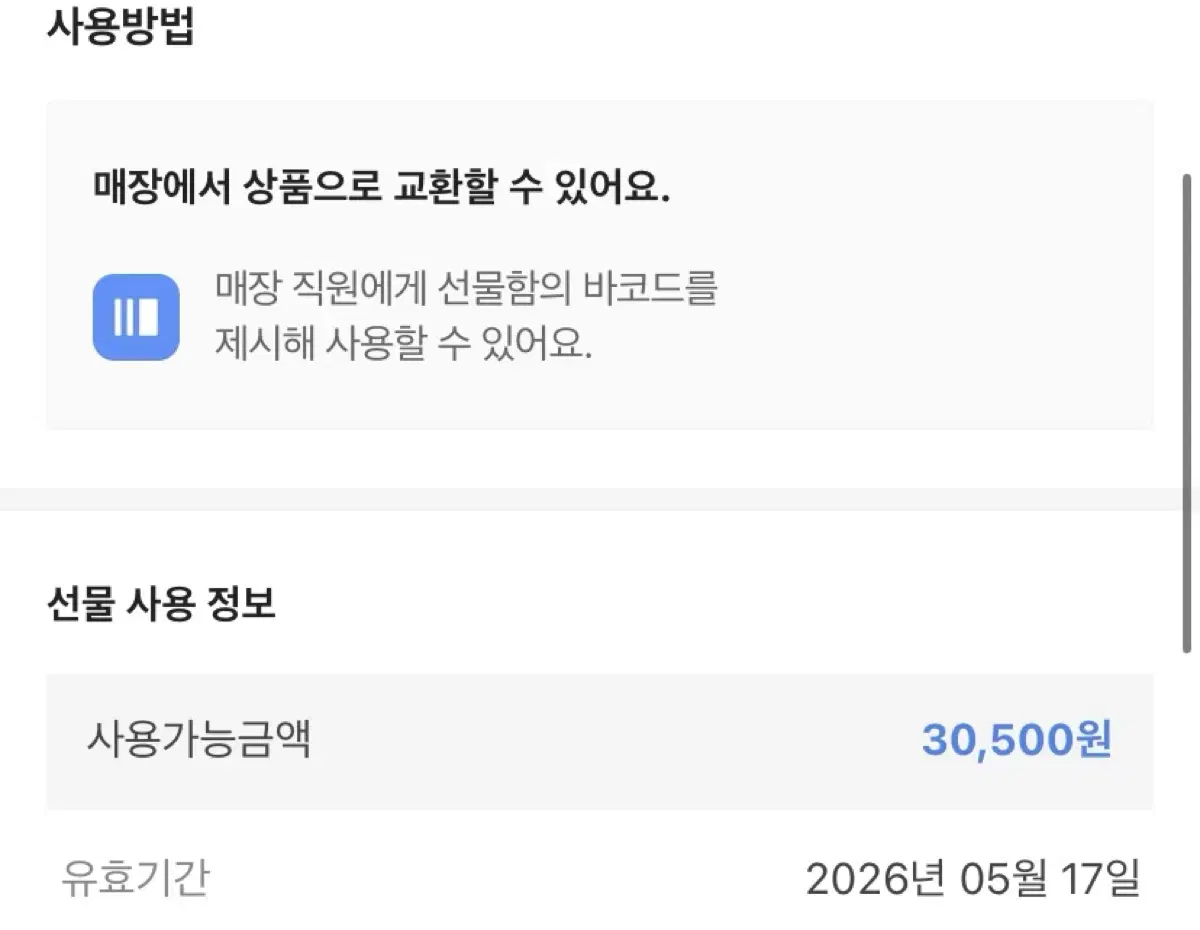Viewport: 1200px width, 930px height.
Task: Click the white bars inside the barcode icon
Action: 136,318
